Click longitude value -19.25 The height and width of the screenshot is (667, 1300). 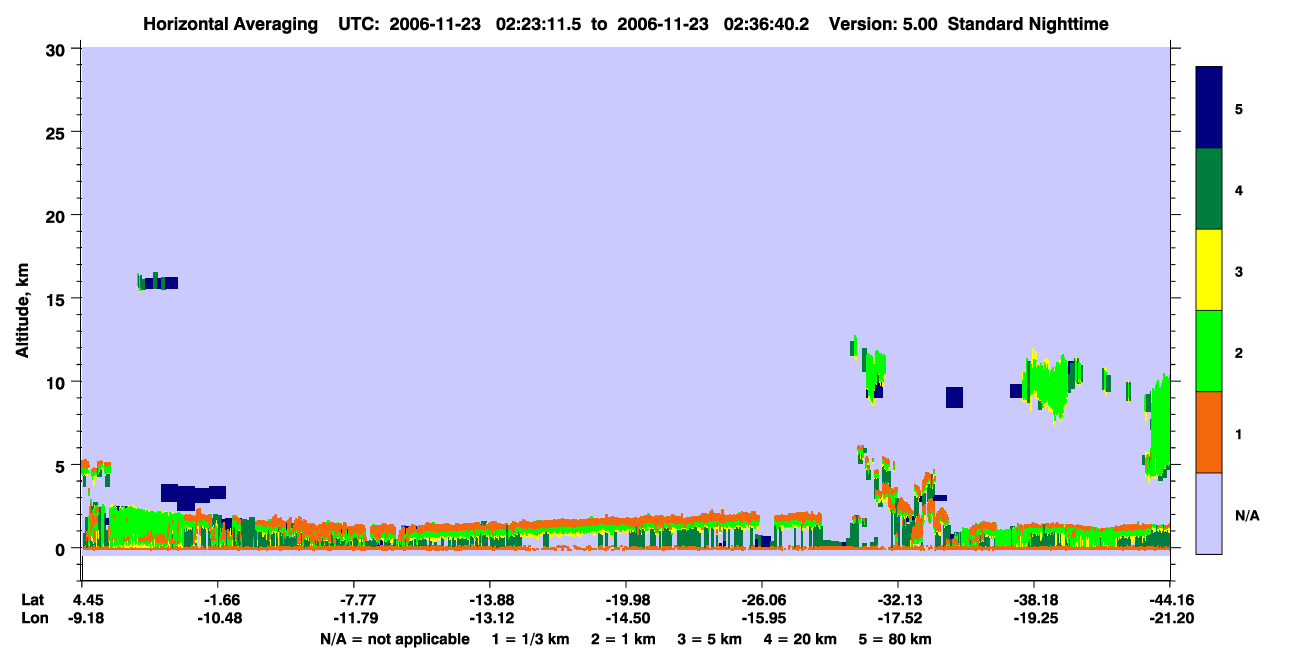pos(1033,618)
